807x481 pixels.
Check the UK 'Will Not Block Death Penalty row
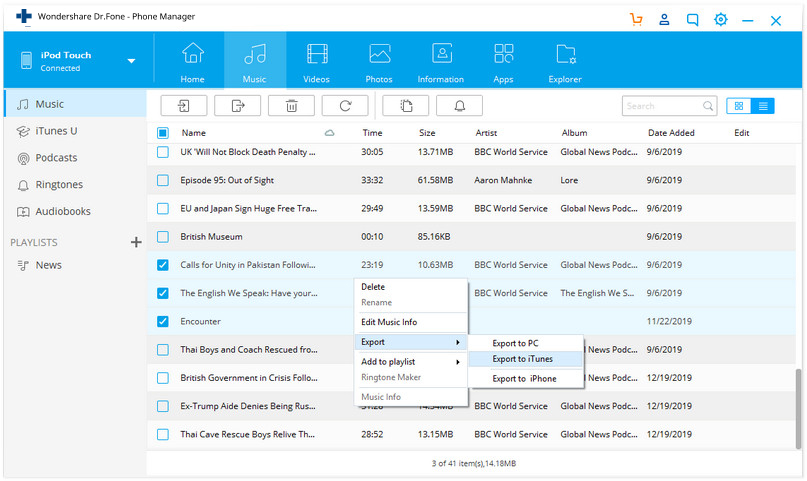tap(163, 152)
